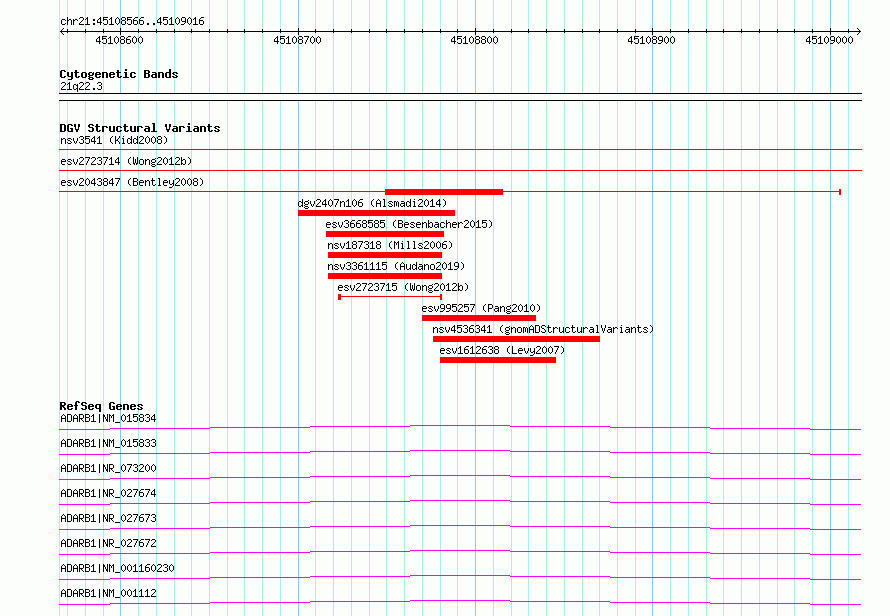The image size is (890, 616).
Task: Click ruler position 45109000
Action: click(x=829, y=40)
